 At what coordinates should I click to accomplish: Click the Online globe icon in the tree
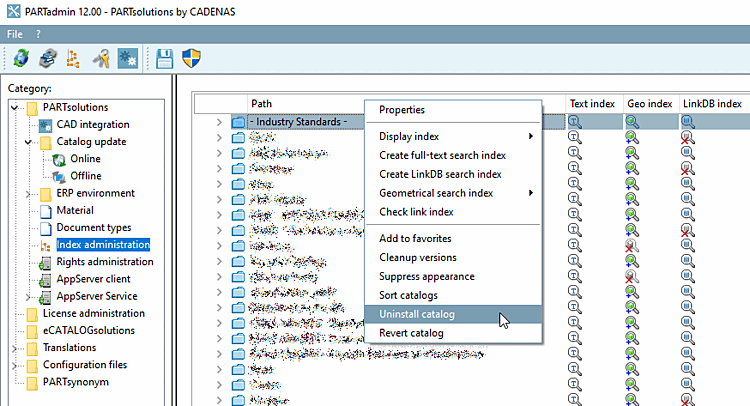point(59,159)
